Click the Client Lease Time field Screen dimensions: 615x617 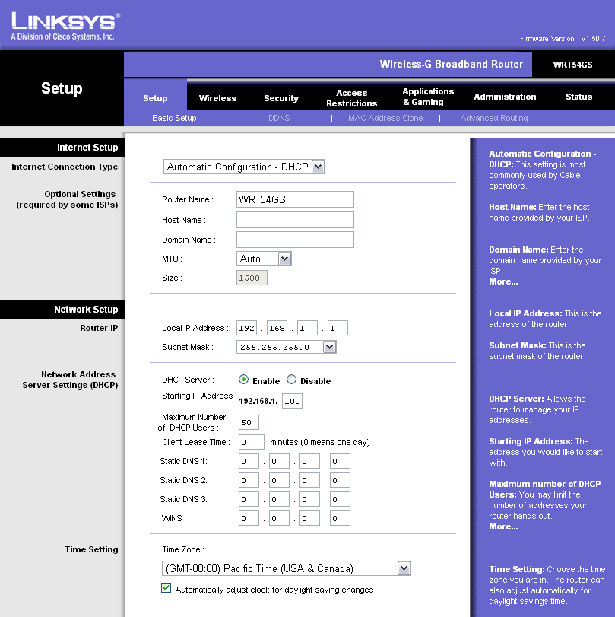(x=252, y=442)
